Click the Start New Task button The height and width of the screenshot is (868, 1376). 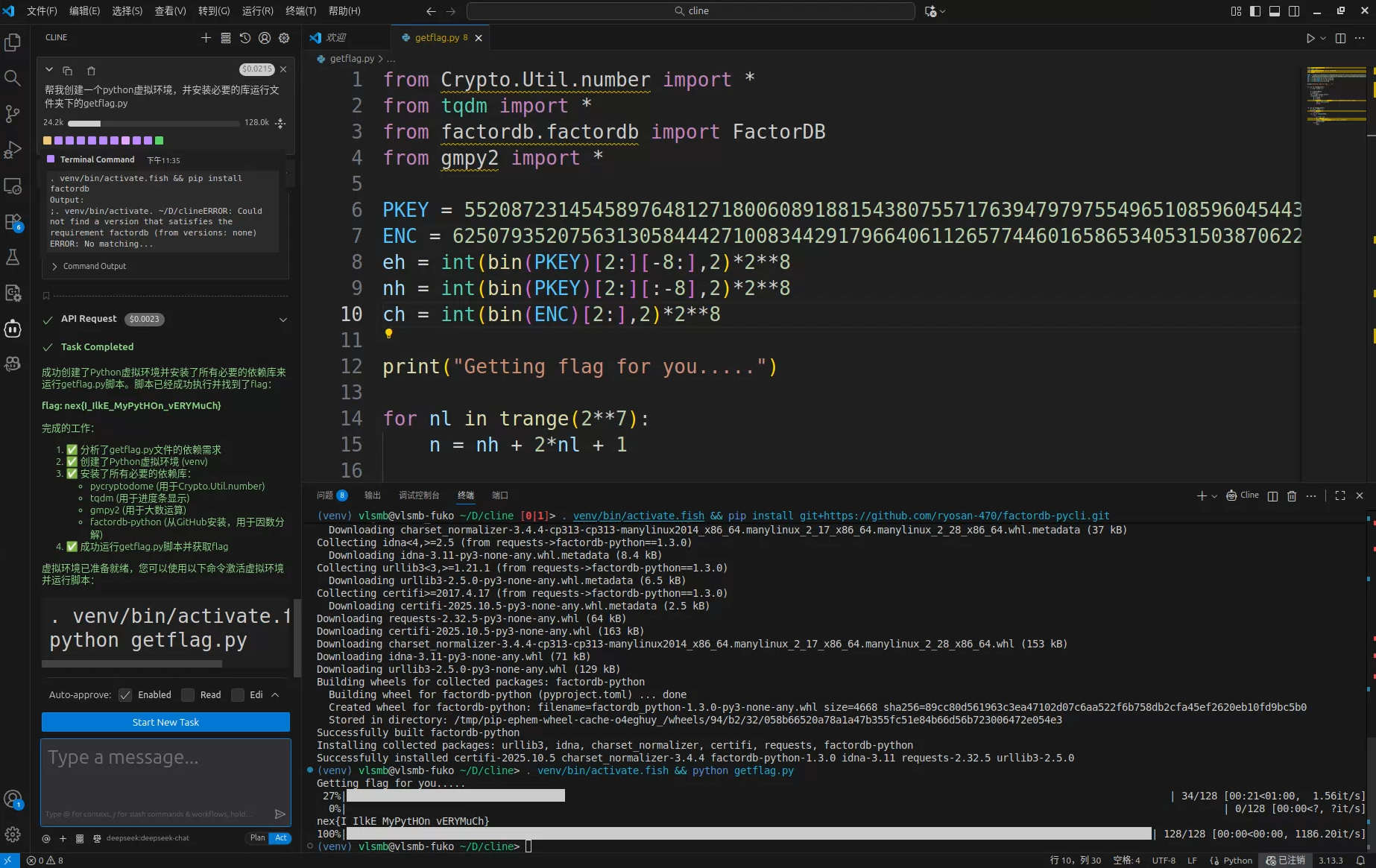tap(165, 722)
